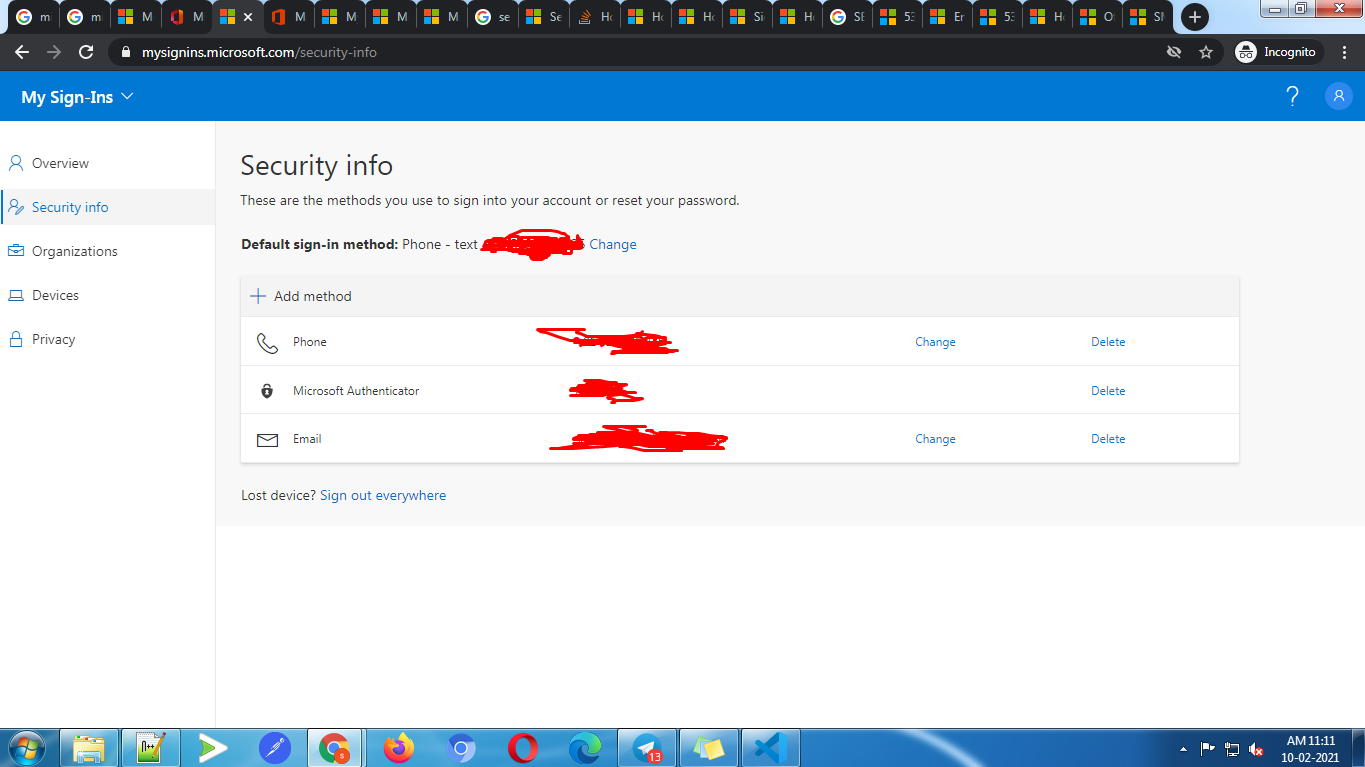Open Visual Studio Code from the taskbar
1365x767 pixels.
(771, 748)
